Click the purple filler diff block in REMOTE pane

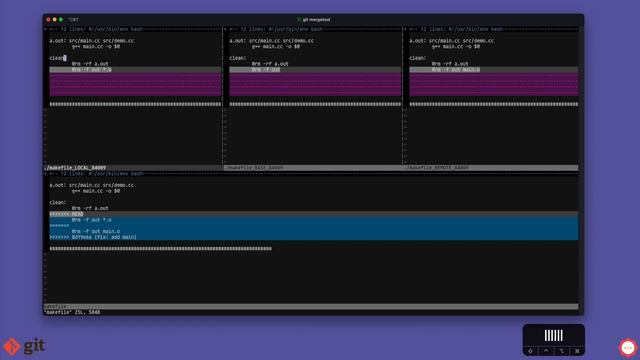[494, 84]
